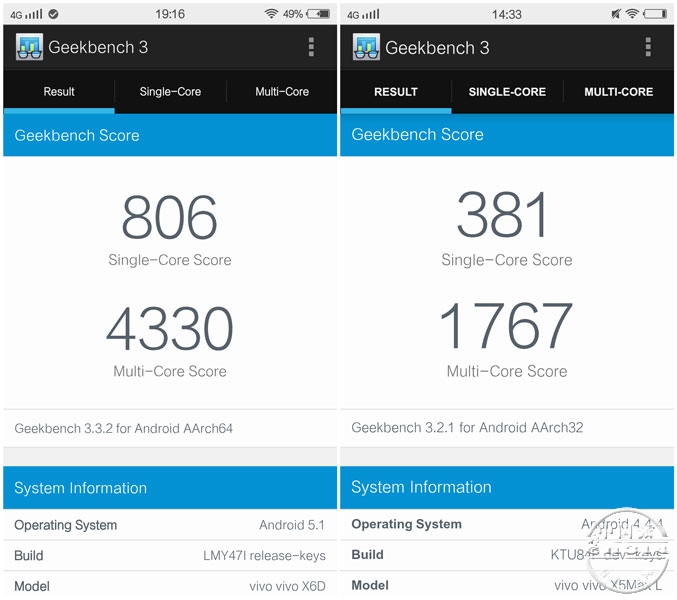
Task: Tap the 'LMY47I release-keys' build value
Action: pos(264,556)
